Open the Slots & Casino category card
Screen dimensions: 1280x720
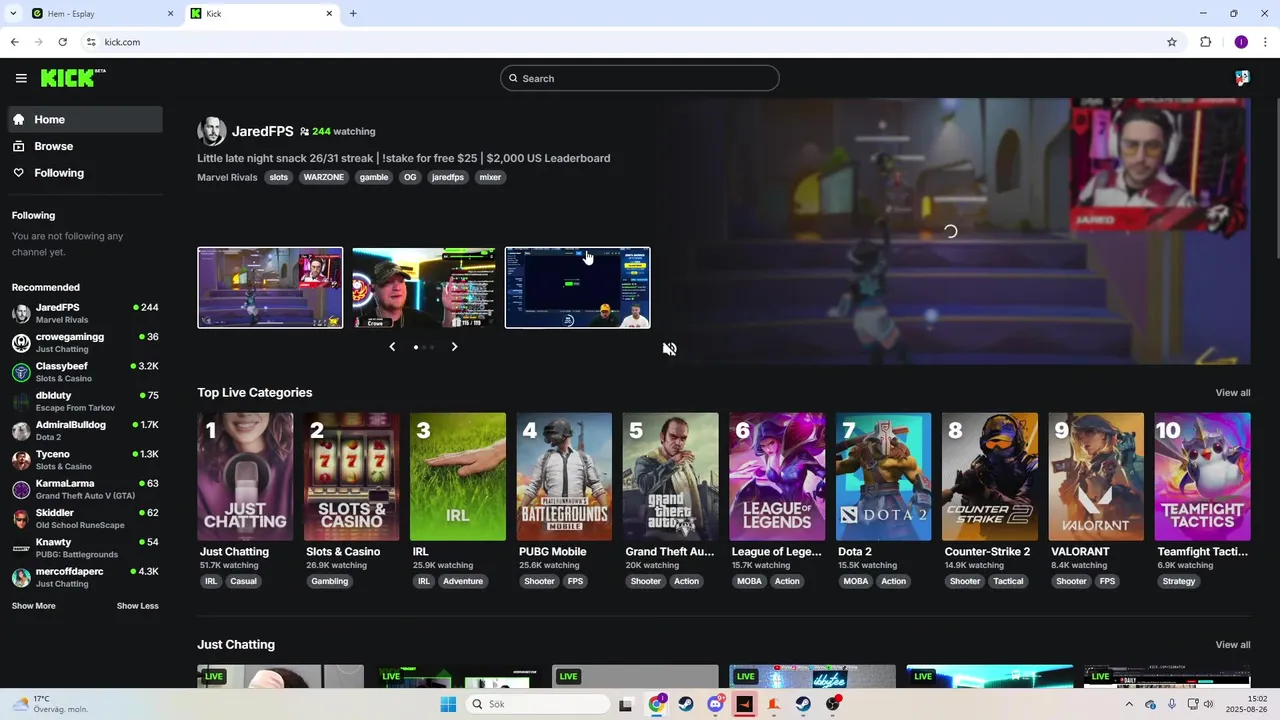352,477
